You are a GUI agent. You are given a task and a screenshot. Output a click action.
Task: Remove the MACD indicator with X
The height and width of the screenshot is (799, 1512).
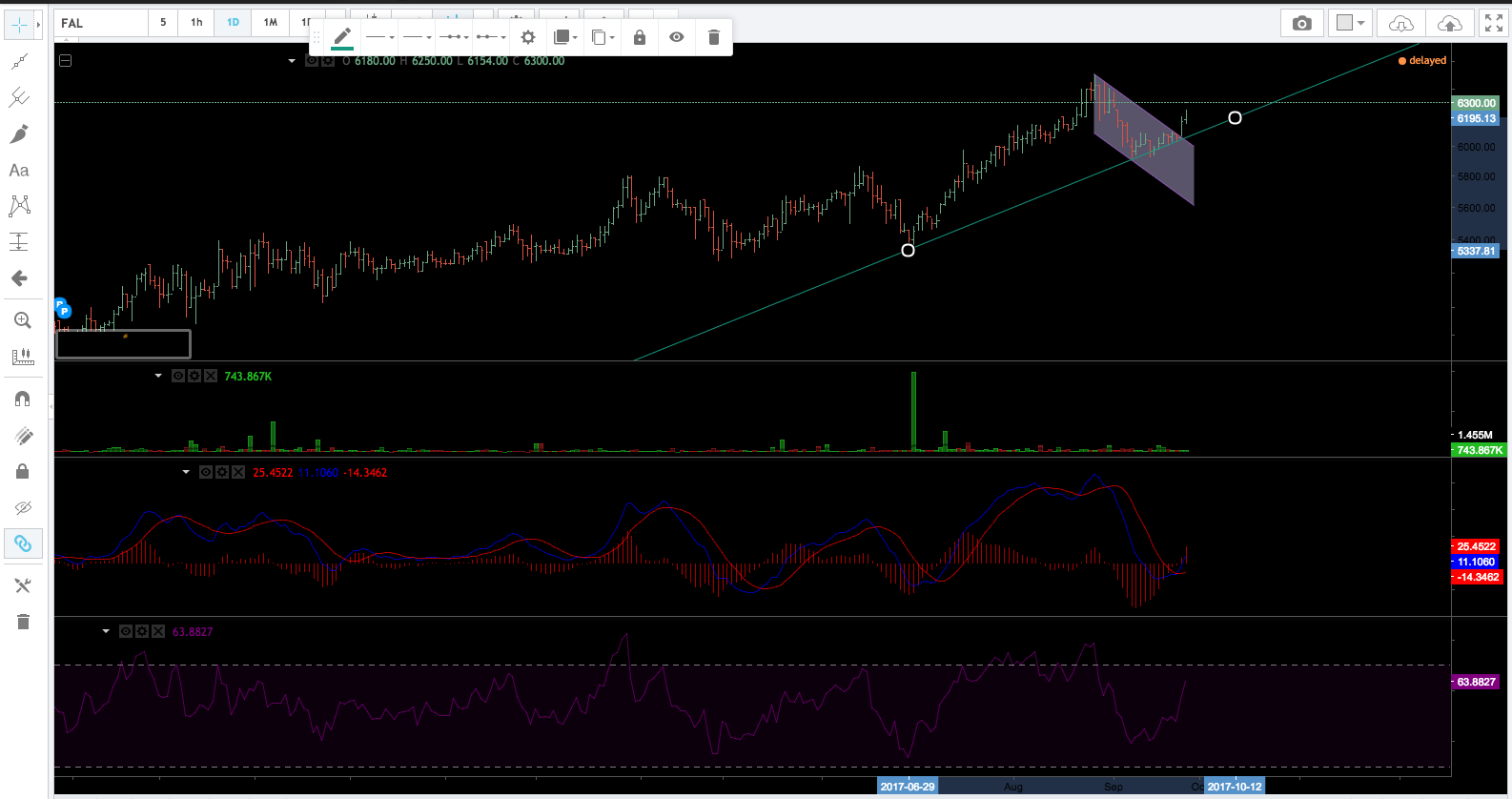tap(238, 472)
